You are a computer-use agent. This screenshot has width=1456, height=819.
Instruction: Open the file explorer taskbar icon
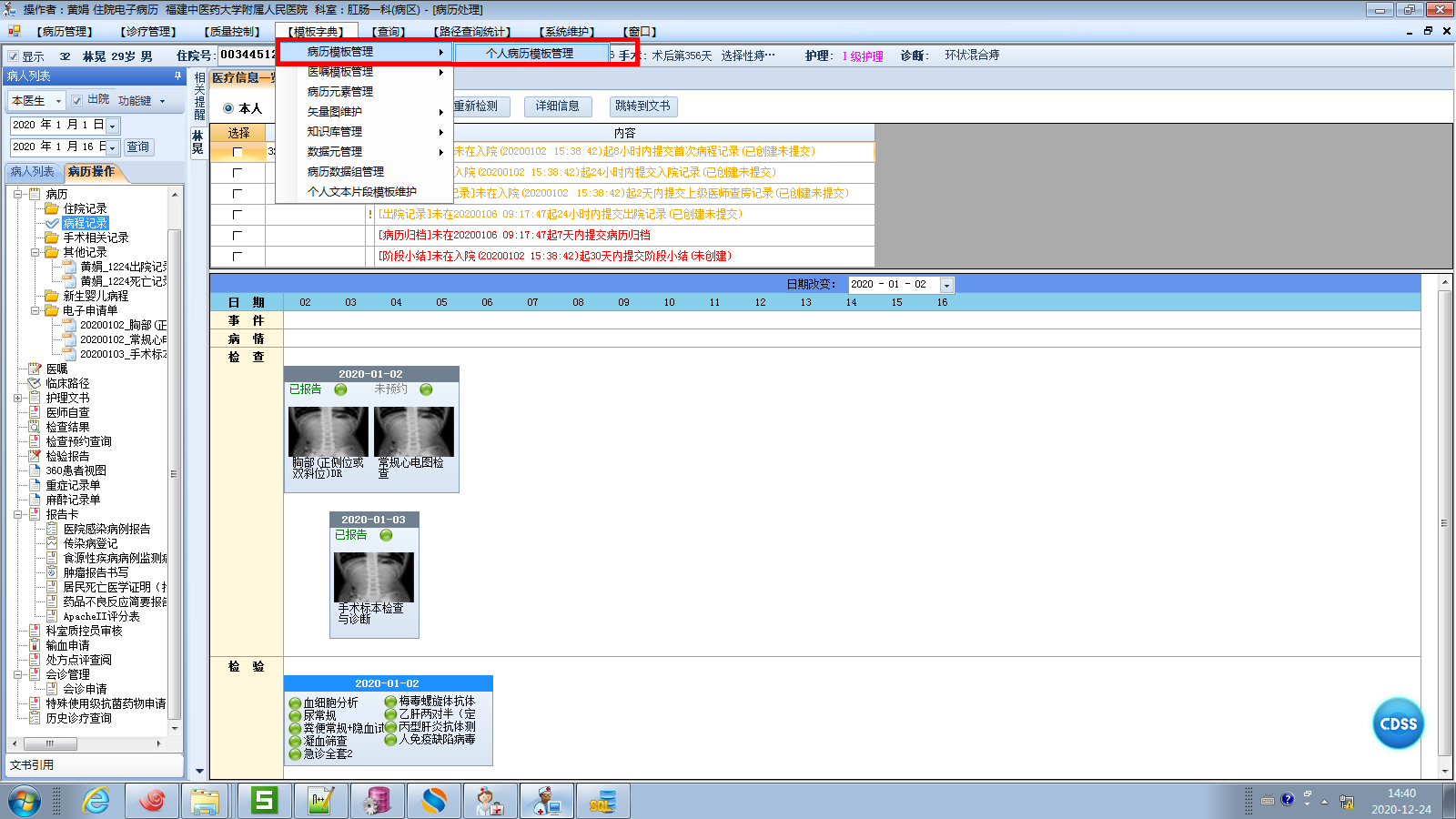point(206,801)
